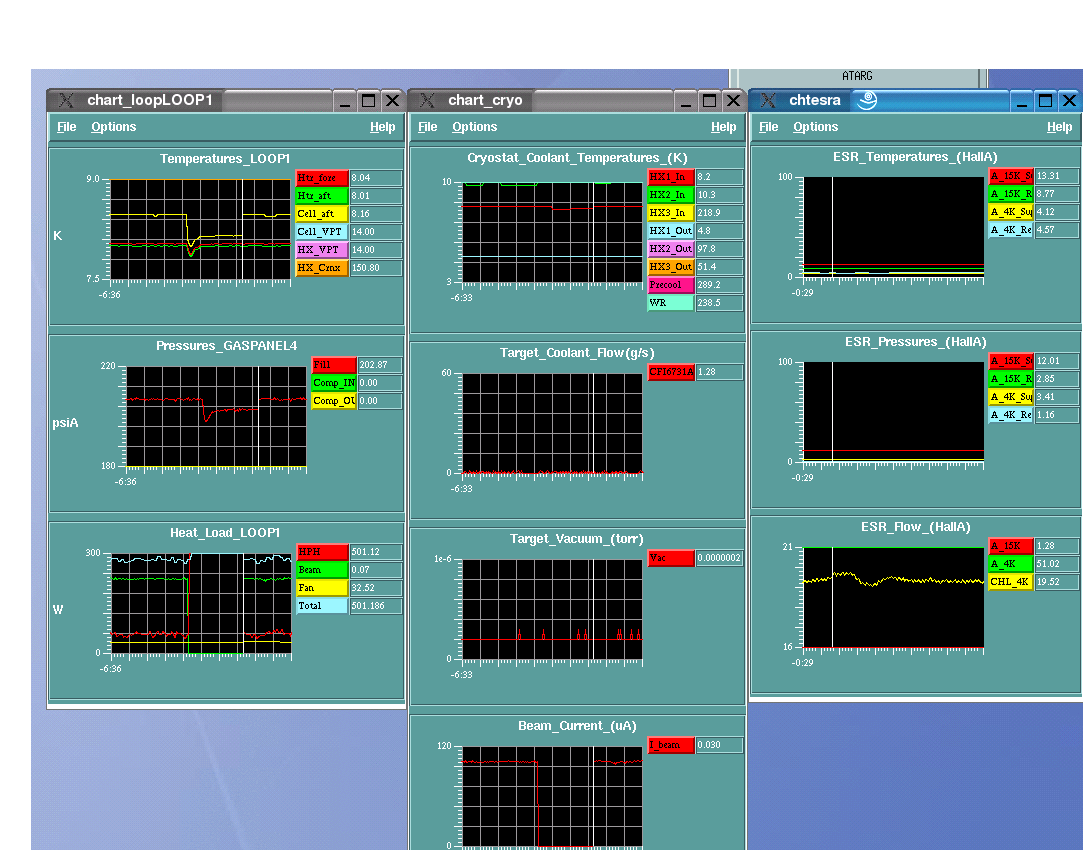Open Help menu in chart_loopLOOP1 window
Viewport: 1083px width, 850px height.
(382, 127)
